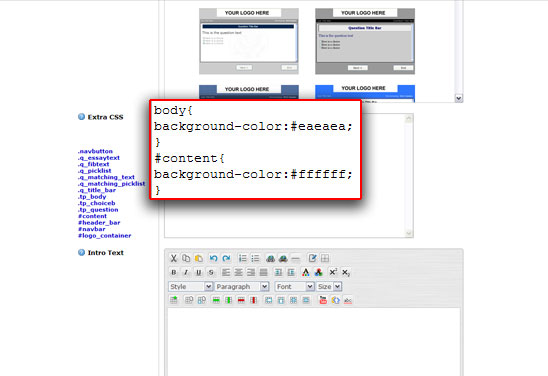This screenshot has width=548, height=376.
Task: Click the .q_picklist link
Action: pos(94,171)
